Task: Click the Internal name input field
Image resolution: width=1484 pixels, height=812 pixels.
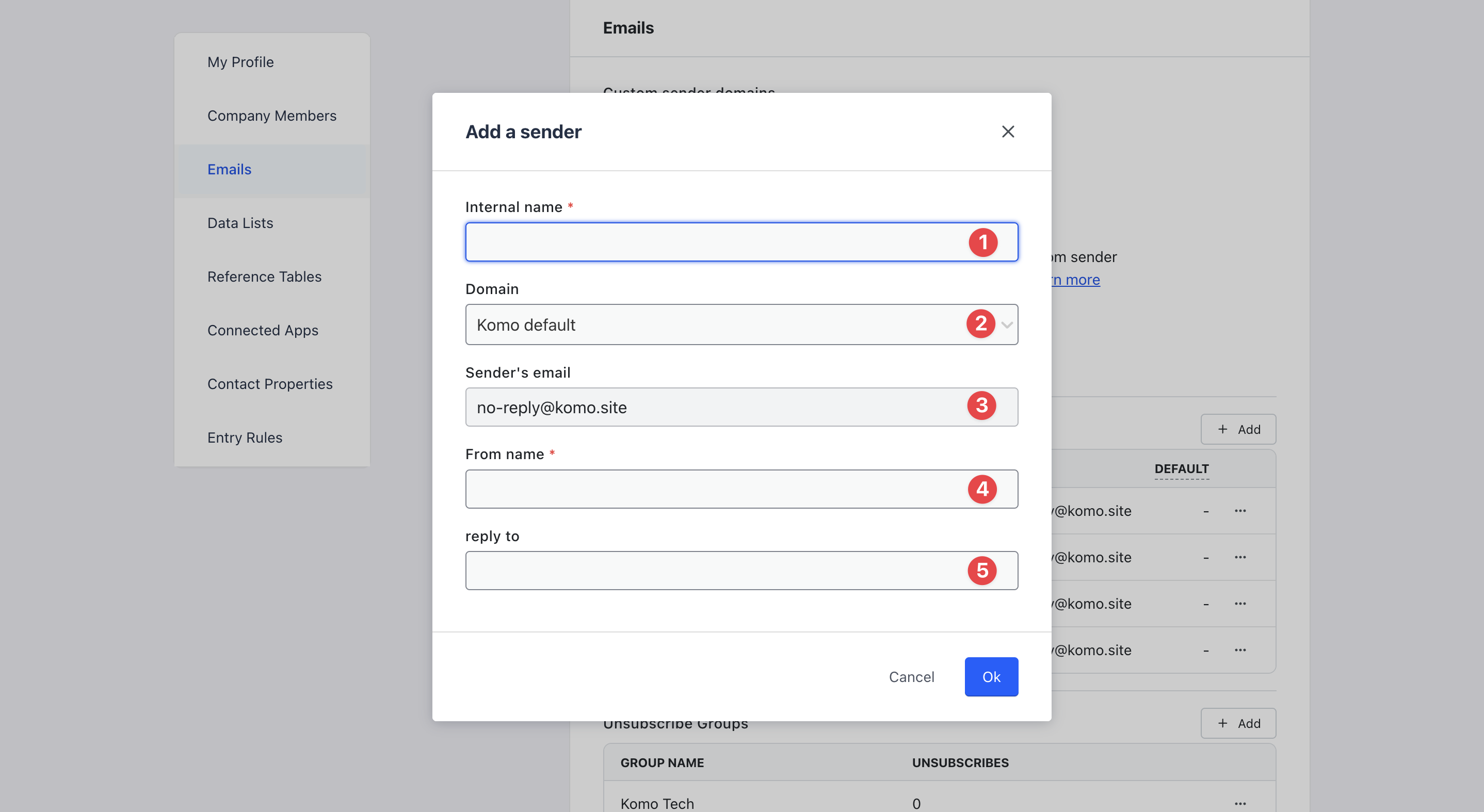Action: tap(714, 242)
